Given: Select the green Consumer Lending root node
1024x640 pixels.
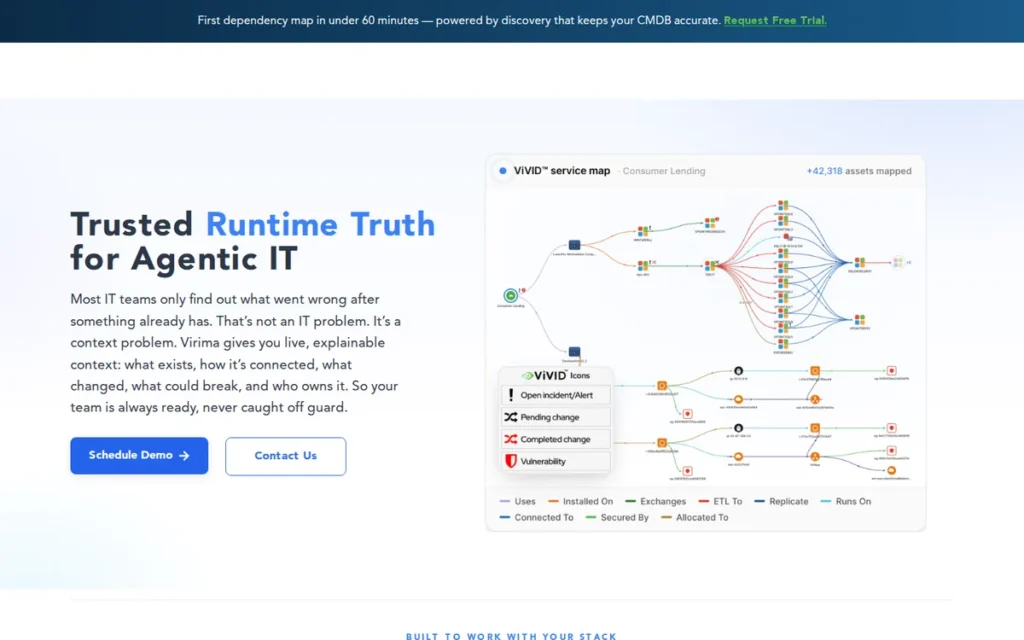Looking at the screenshot, I should pos(511,296).
